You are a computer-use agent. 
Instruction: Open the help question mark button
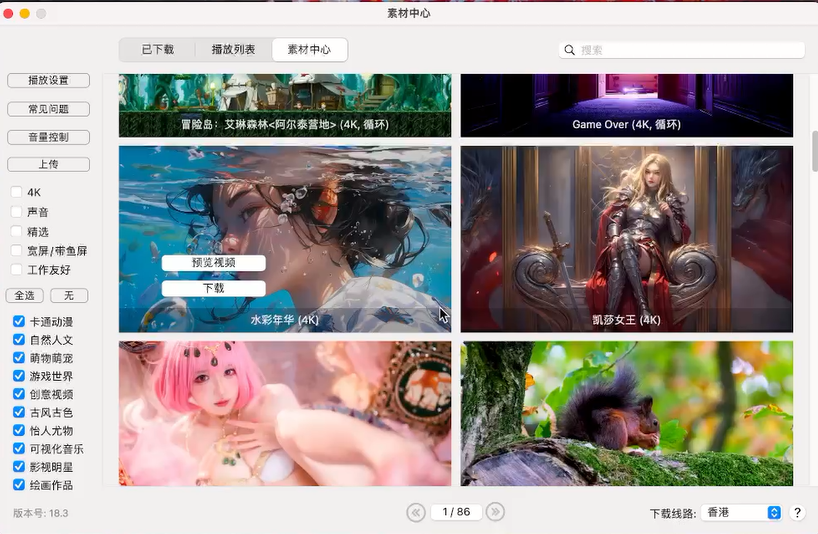pyautogui.click(x=797, y=513)
